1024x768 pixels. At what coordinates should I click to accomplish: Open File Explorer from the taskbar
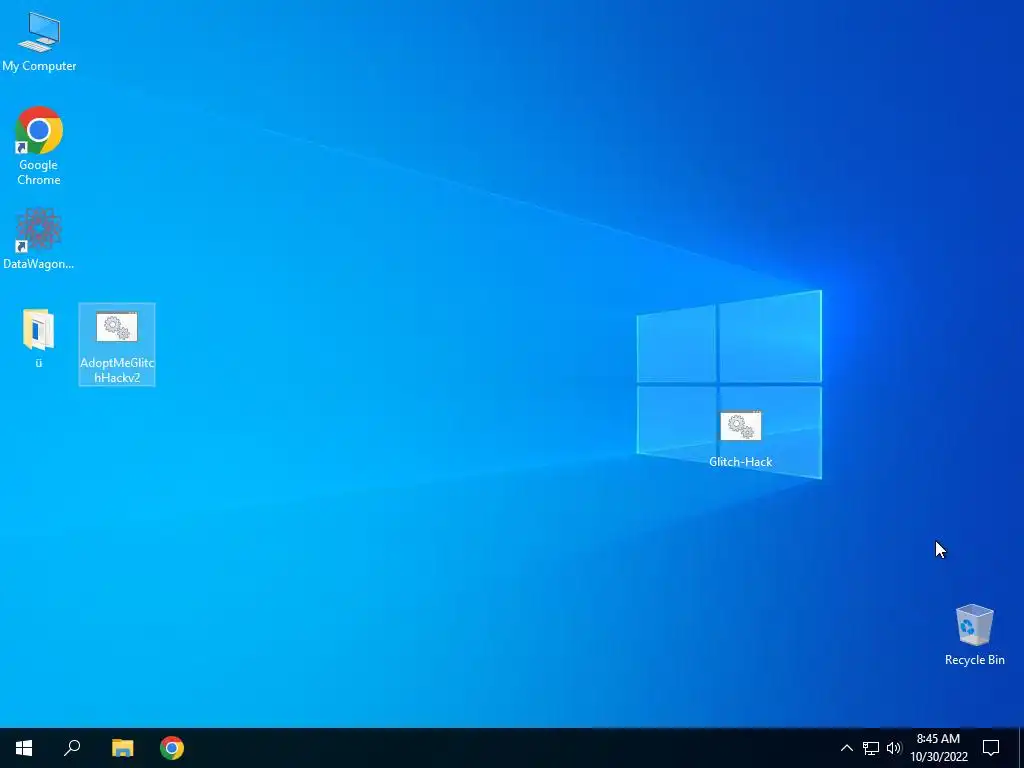coord(122,748)
